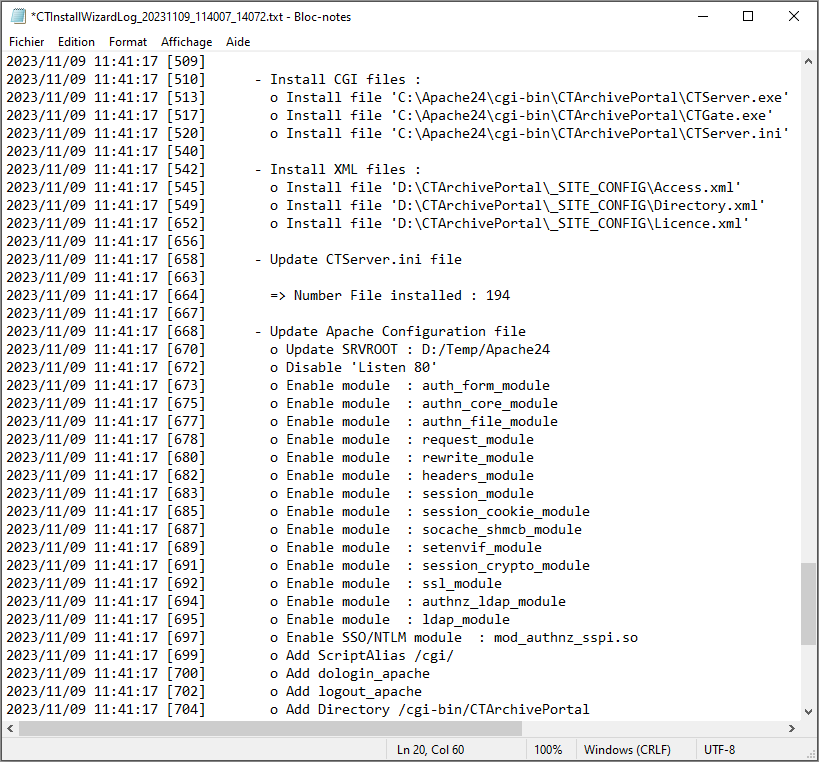Open the Fichier menu

point(27,42)
